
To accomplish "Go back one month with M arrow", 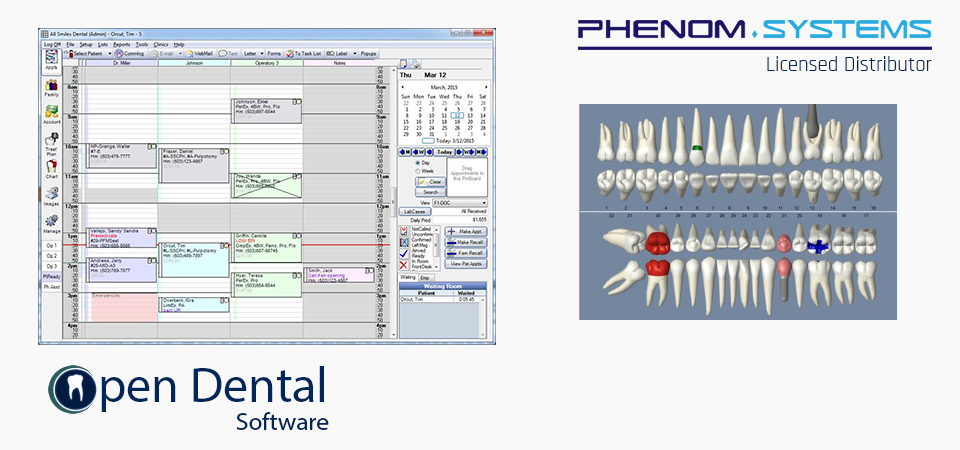I will 405,152.
